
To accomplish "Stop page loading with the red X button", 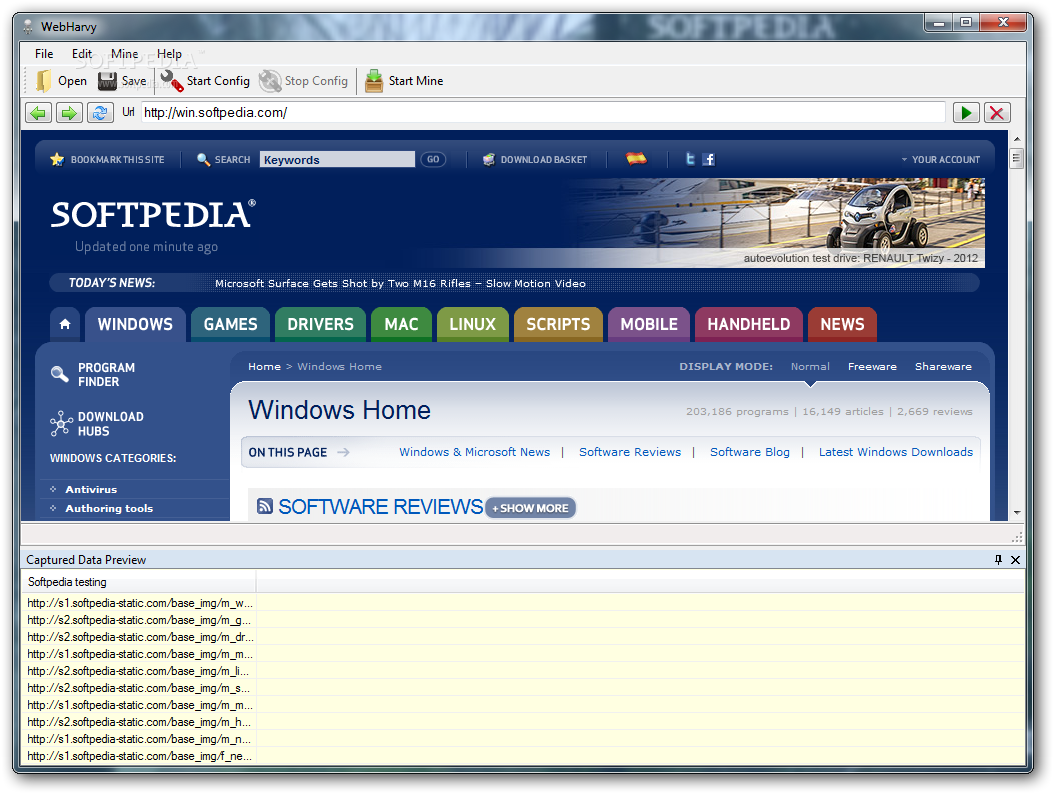I will (x=997, y=112).
